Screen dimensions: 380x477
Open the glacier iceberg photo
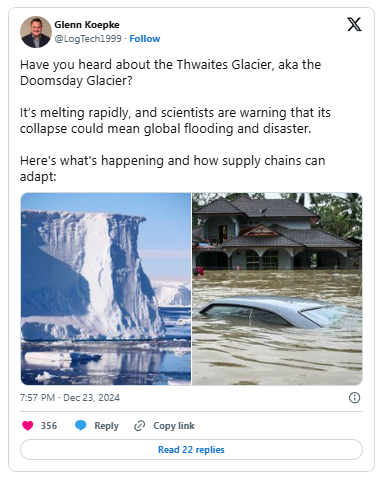106,289
